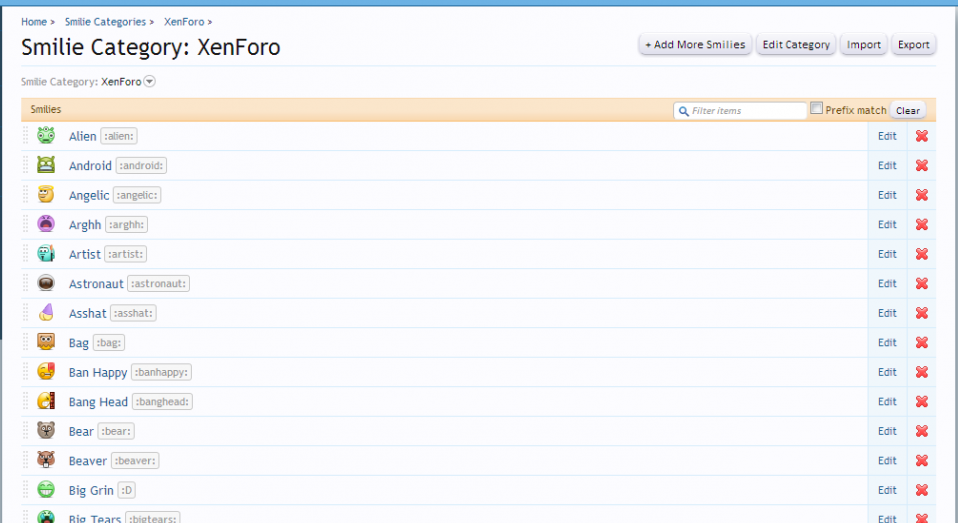
Task: Click the :D code label
Action: click(126, 490)
